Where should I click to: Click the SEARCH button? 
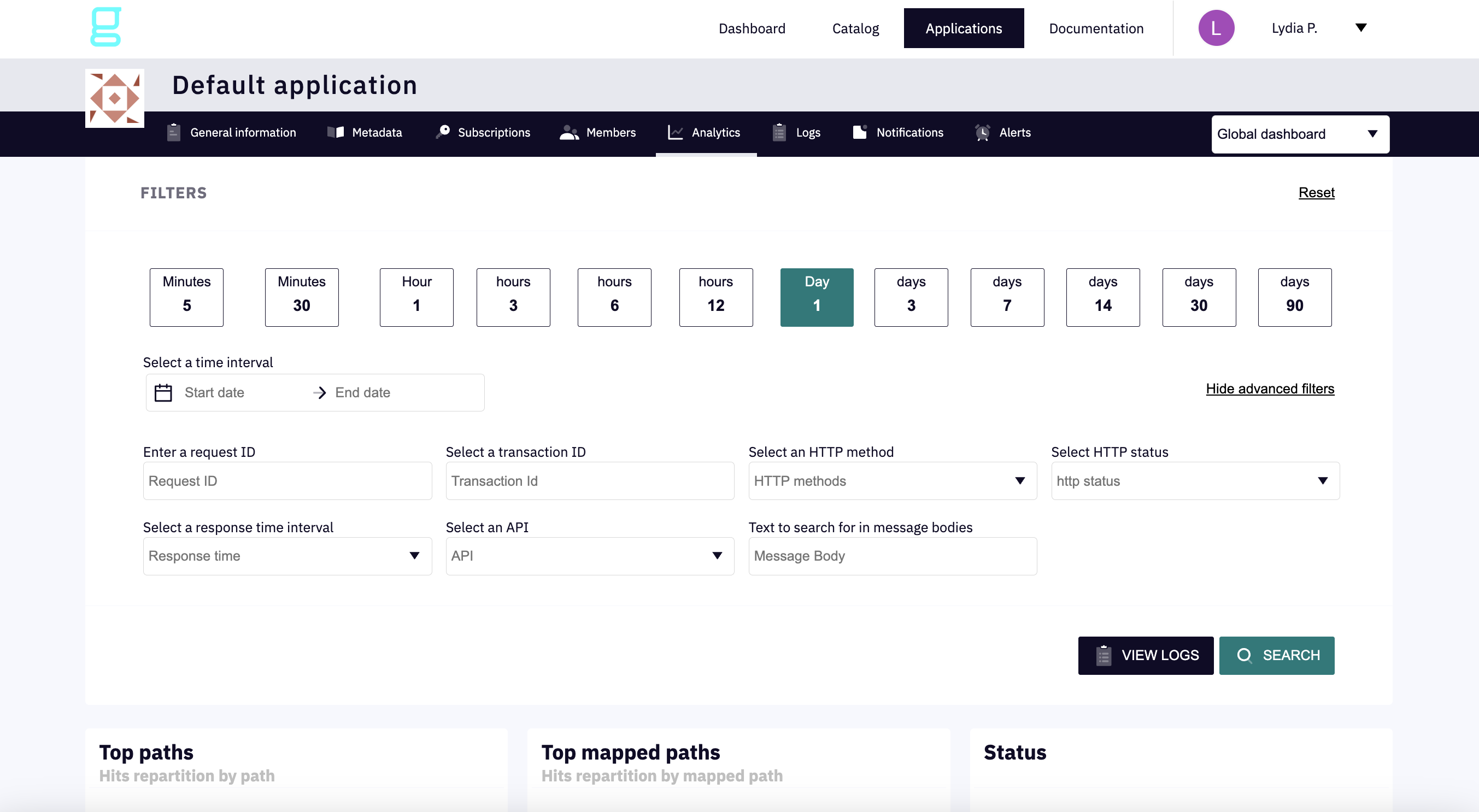1276,655
